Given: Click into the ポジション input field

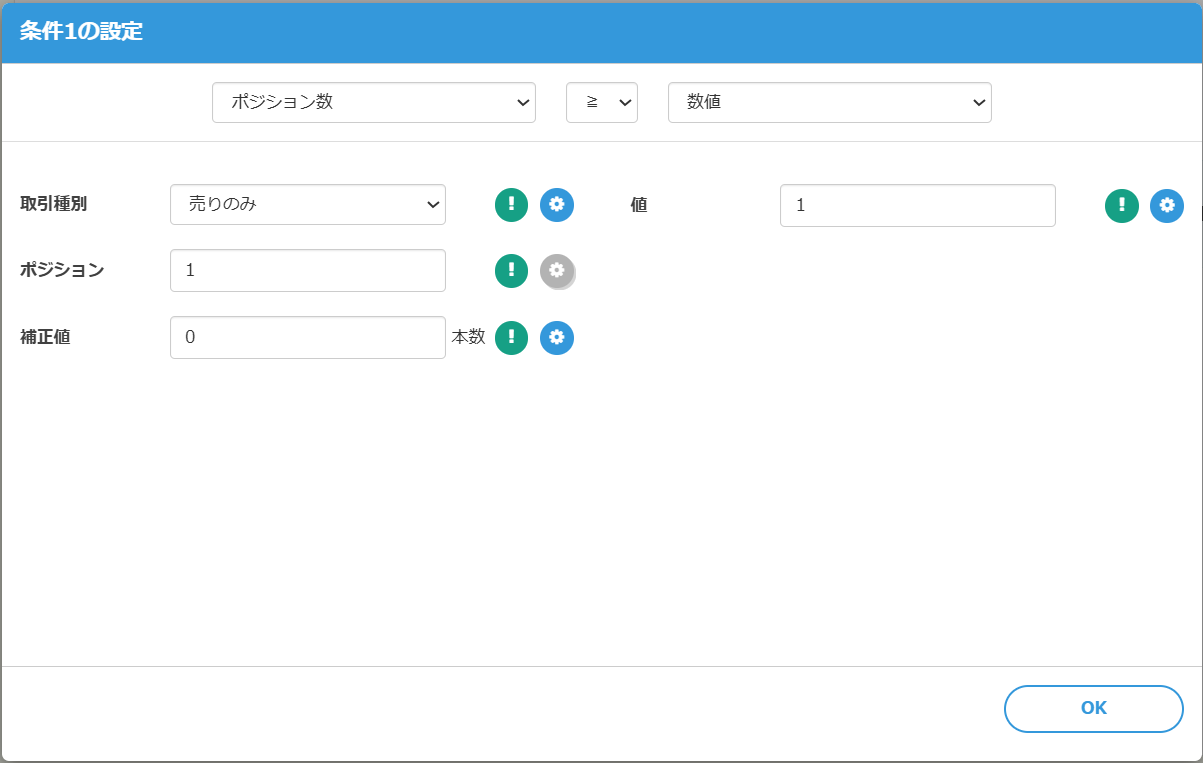Looking at the screenshot, I should pos(307,270).
